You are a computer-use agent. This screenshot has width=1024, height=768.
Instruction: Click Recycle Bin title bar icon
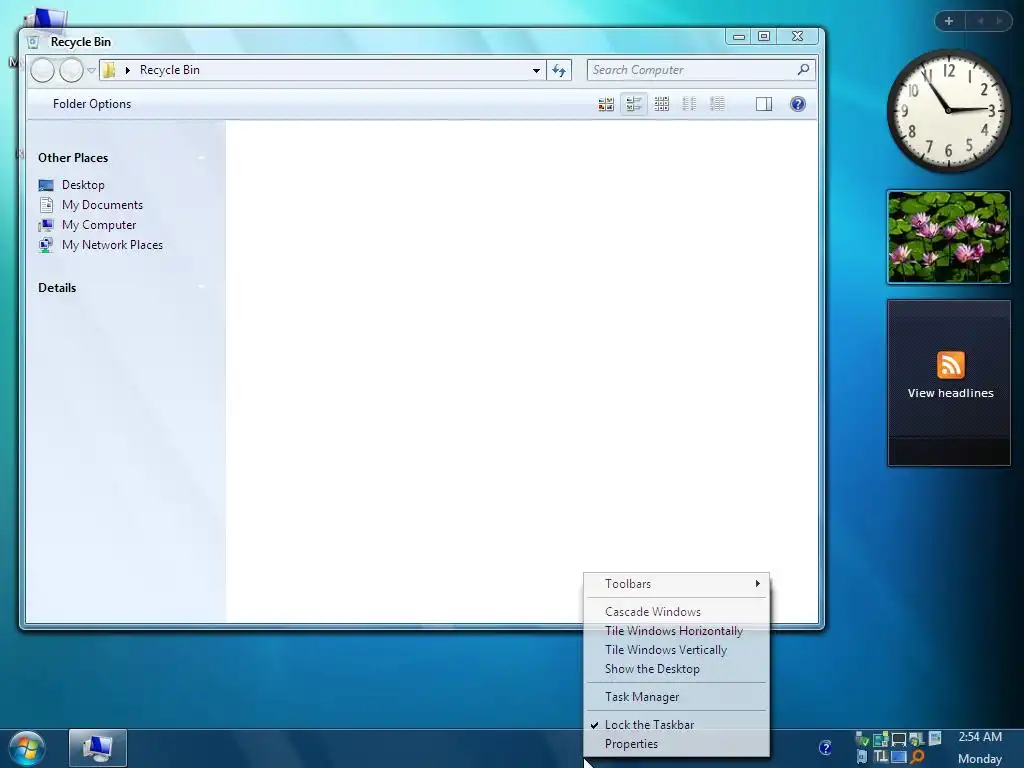[x=33, y=42]
